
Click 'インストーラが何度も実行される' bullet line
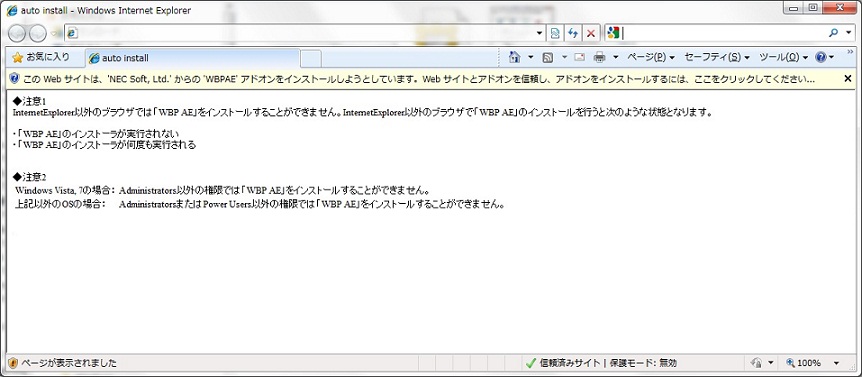tap(105, 146)
